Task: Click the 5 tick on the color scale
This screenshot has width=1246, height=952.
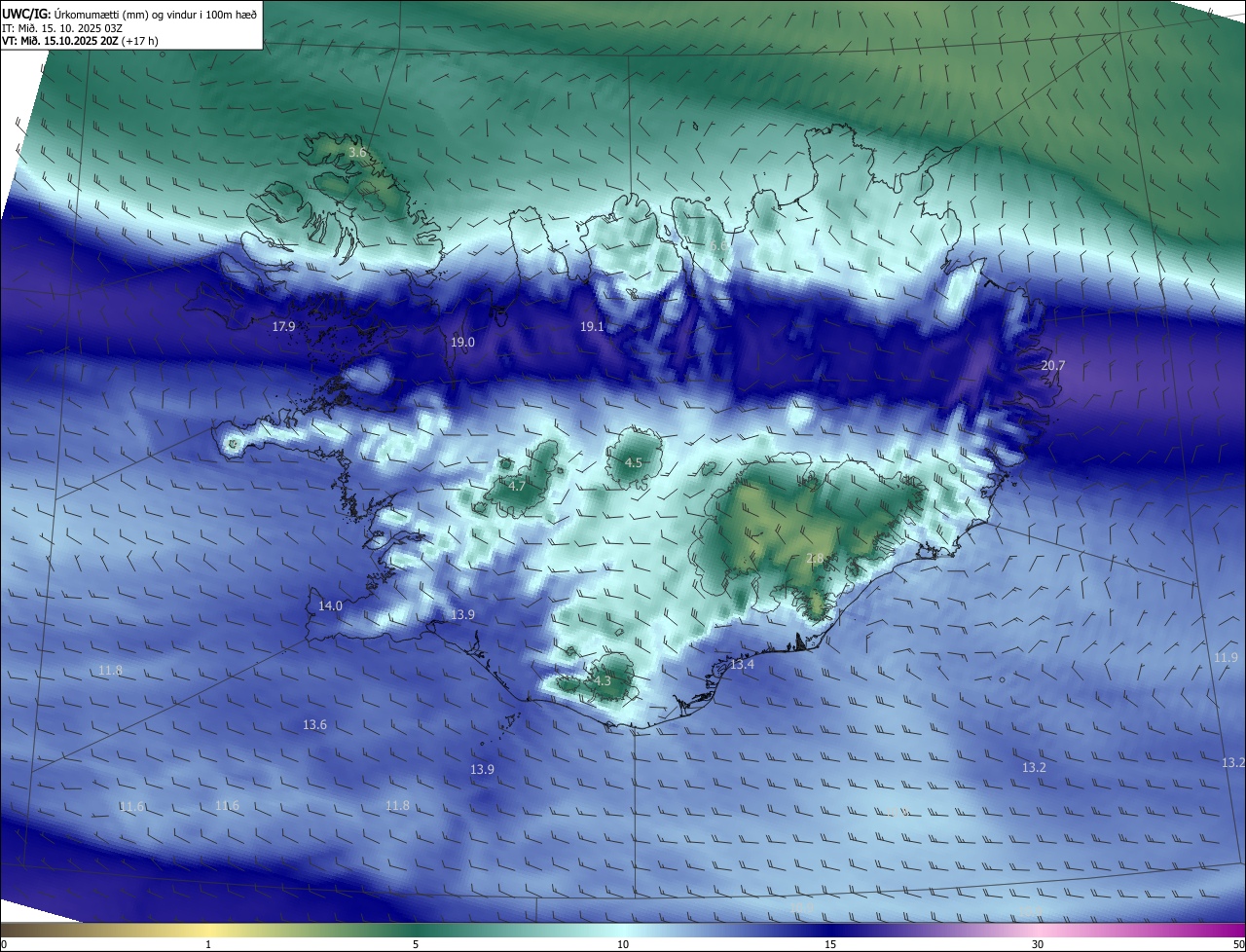Action: pos(416,945)
